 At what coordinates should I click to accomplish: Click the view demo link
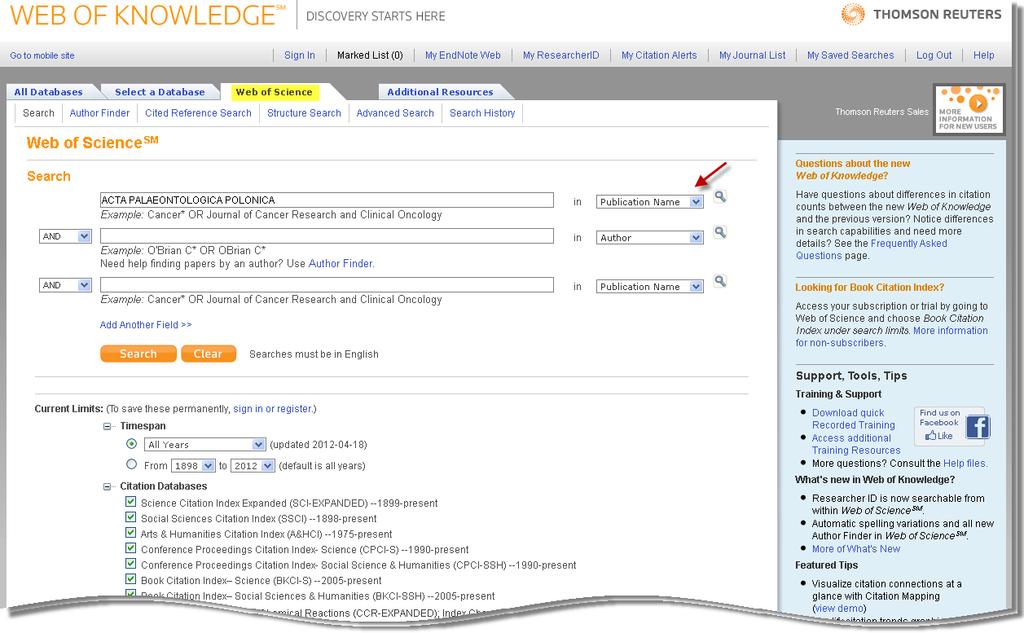[840, 608]
